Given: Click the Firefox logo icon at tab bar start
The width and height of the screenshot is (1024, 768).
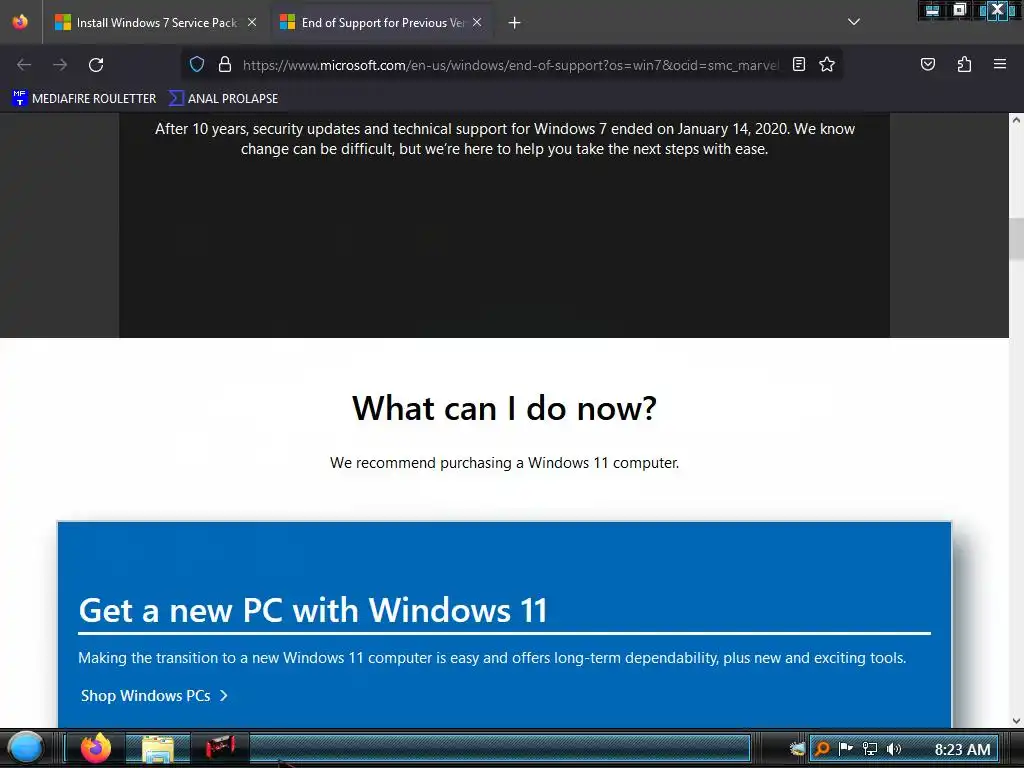Looking at the screenshot, I should pos(20,22).
